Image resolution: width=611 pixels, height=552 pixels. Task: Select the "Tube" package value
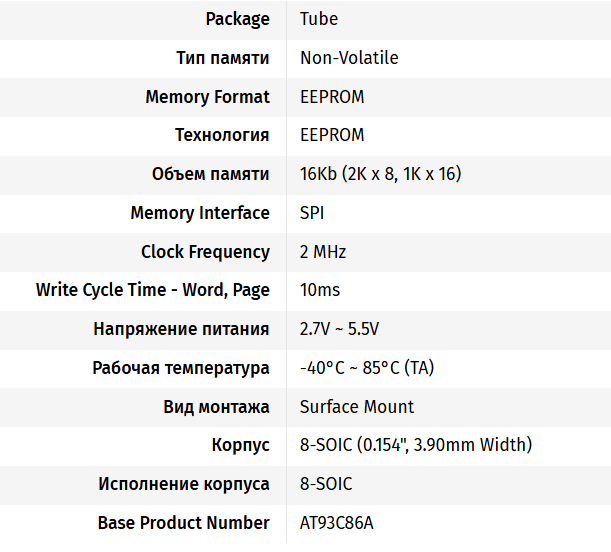pyautogui.click(x=318, y=19)
